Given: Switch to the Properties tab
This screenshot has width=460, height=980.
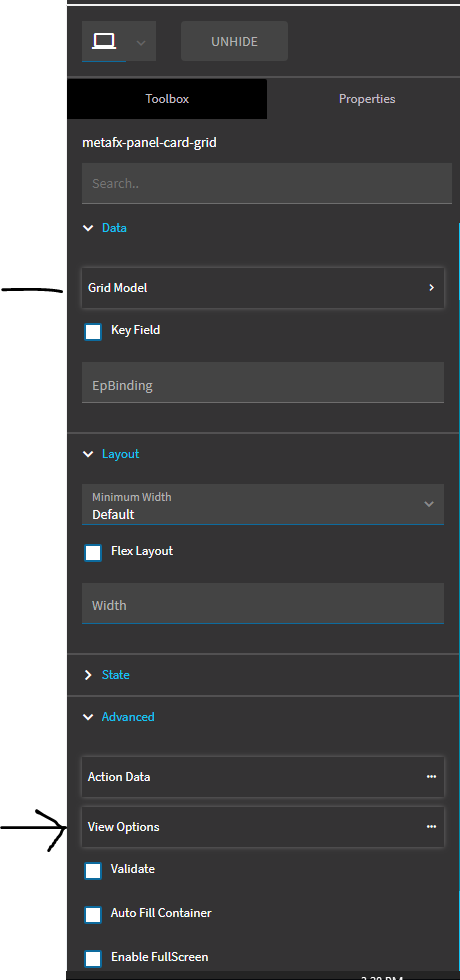Looking at the screenshot, I should pyautogui.click(x=367, y=99).
